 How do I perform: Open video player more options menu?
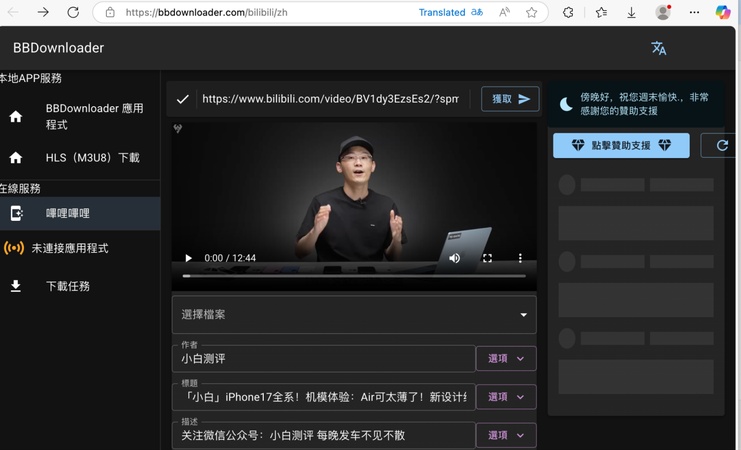click(520, 258)
